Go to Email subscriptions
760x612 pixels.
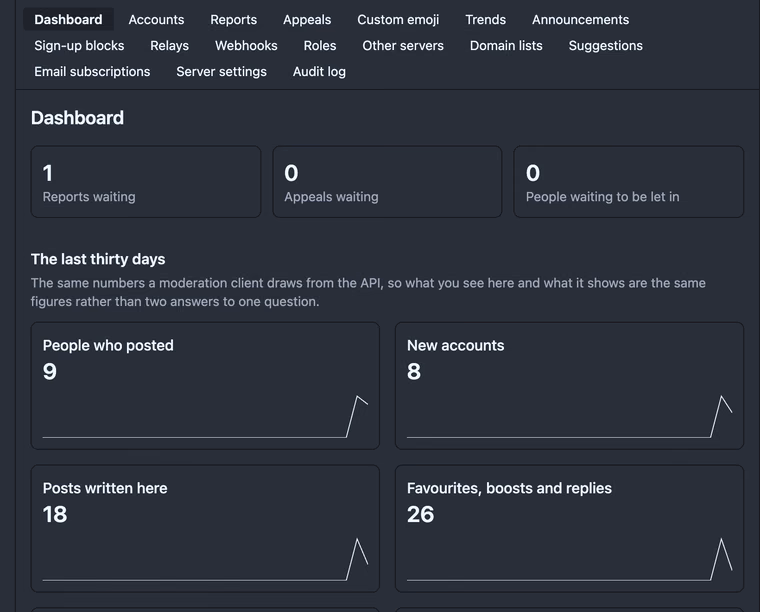tap(92, 72)
